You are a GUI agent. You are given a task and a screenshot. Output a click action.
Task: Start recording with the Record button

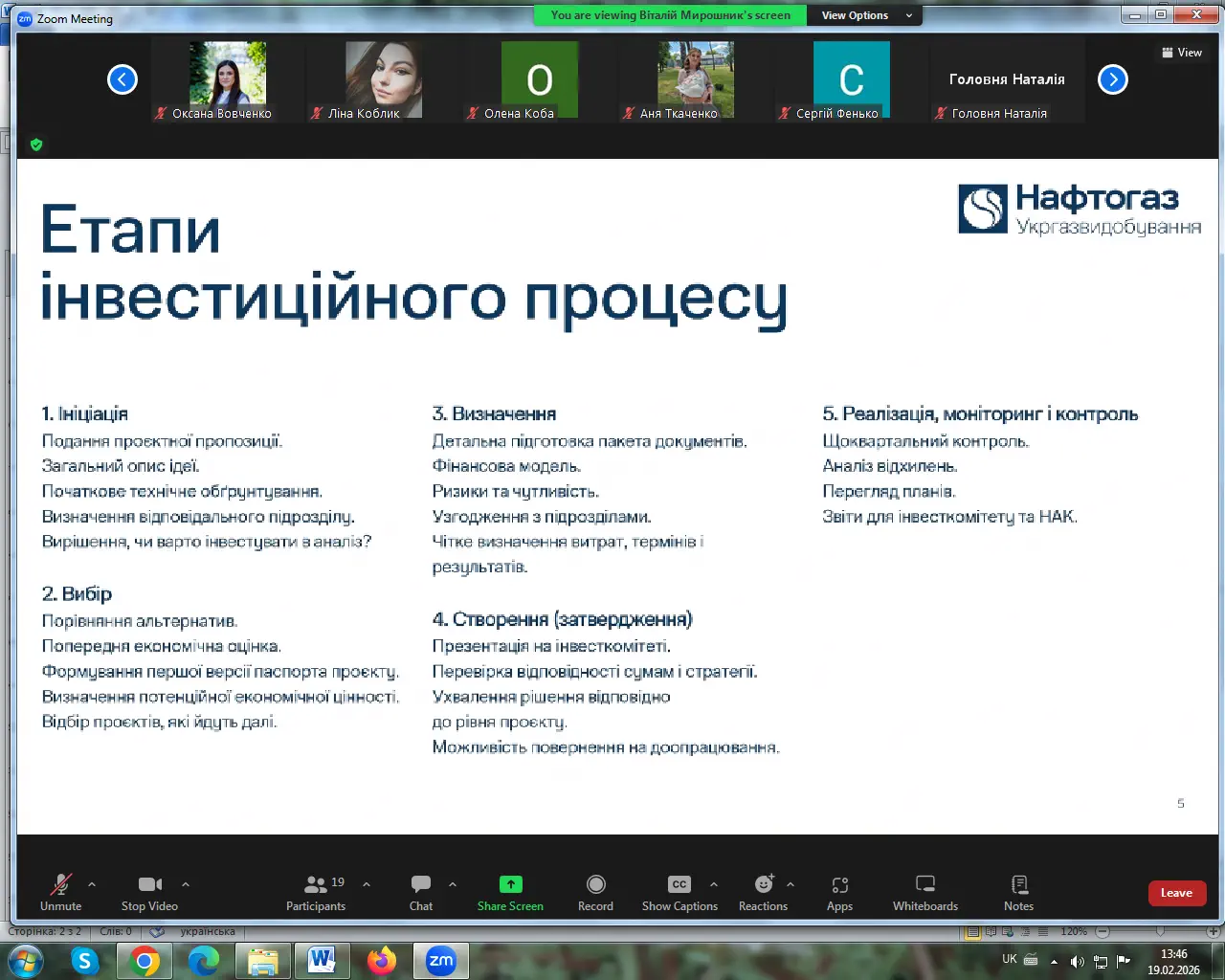click(595, 892)
